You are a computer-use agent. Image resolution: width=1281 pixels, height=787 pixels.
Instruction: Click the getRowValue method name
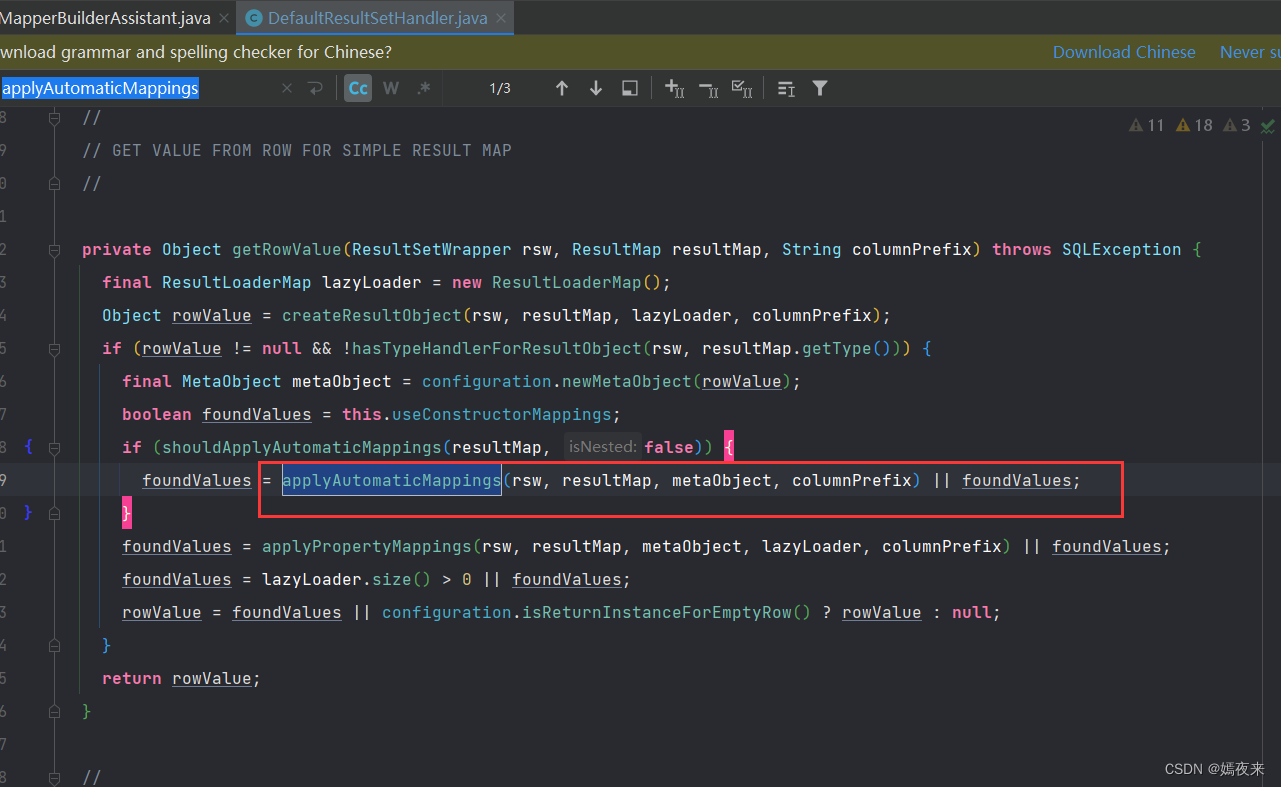point(286,249)
